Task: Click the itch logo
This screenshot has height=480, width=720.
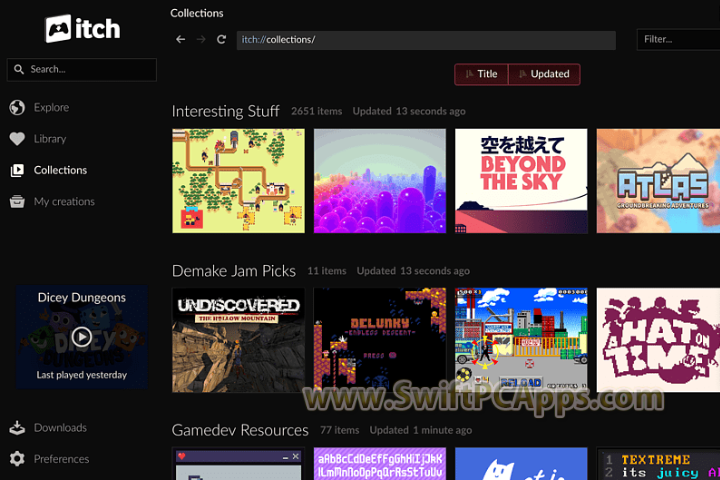Action: point(83,28)
